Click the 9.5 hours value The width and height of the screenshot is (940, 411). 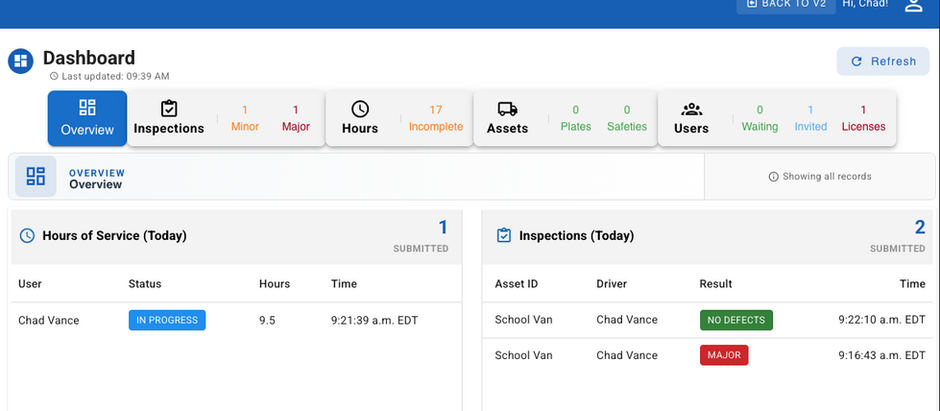[x=267, y=321]
